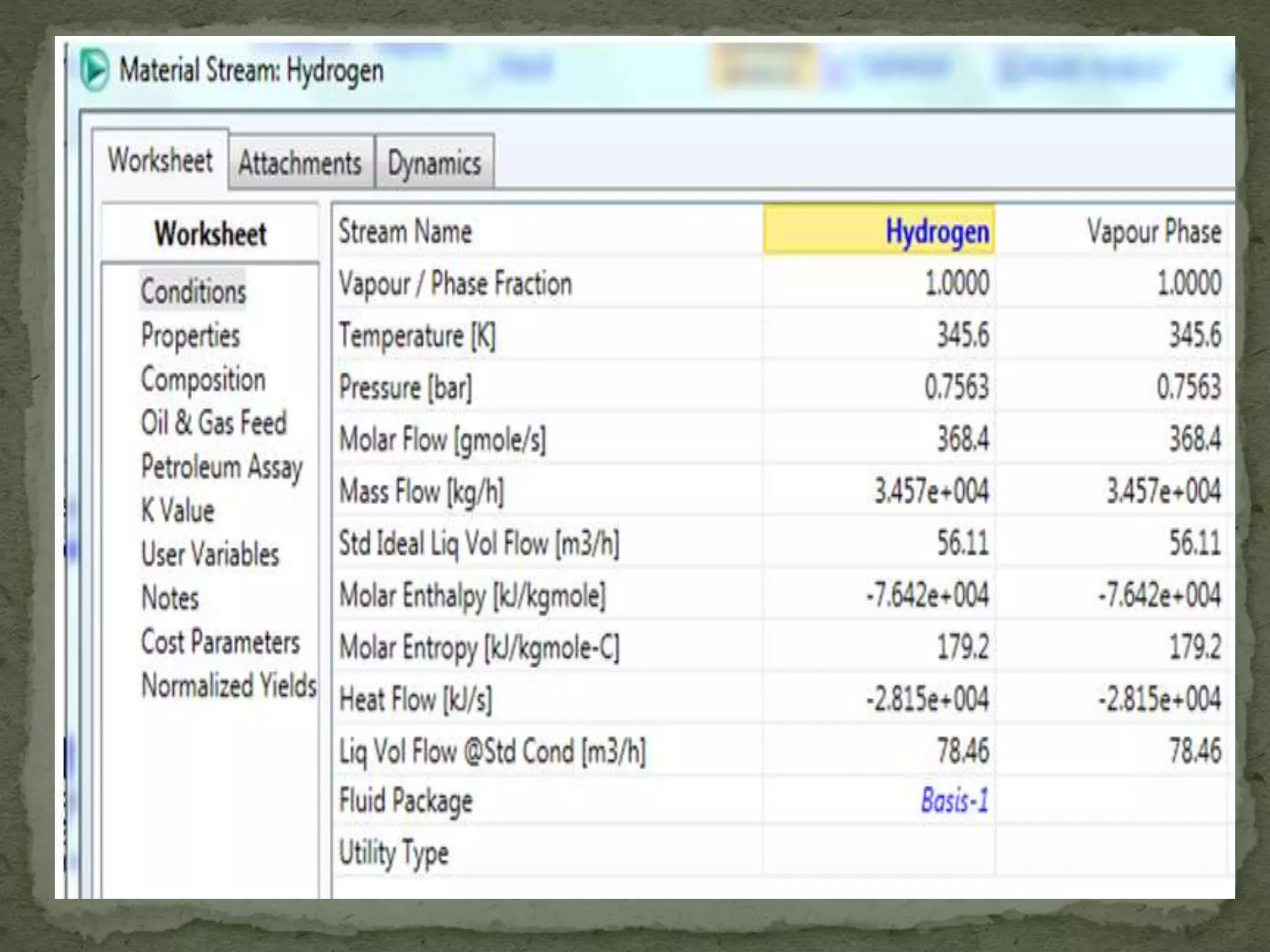
Task: Click Hydrogen Liq Vol Flow value 78.46
Action: point(963,750)
